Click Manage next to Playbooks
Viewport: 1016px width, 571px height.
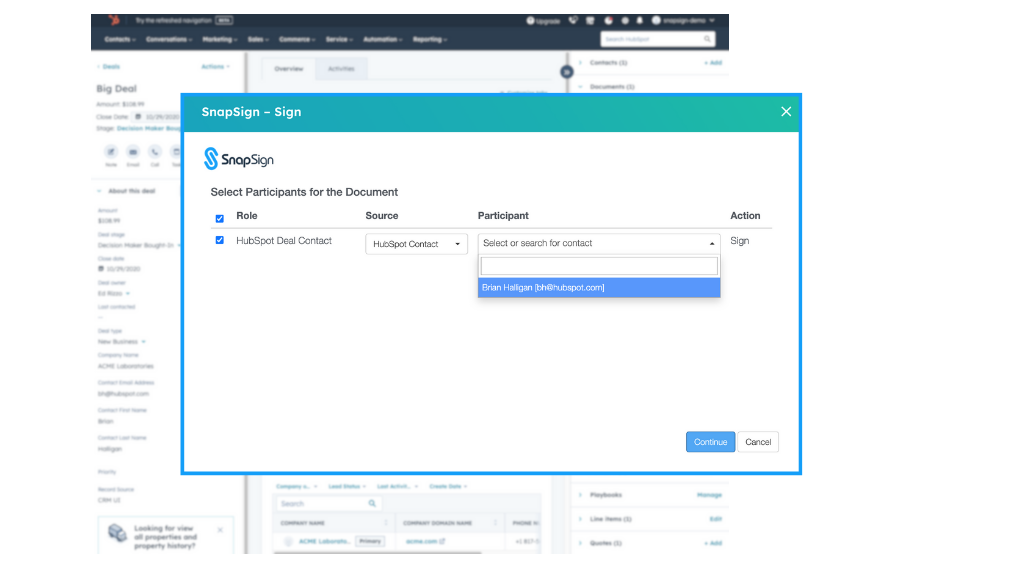pos(710,495)
